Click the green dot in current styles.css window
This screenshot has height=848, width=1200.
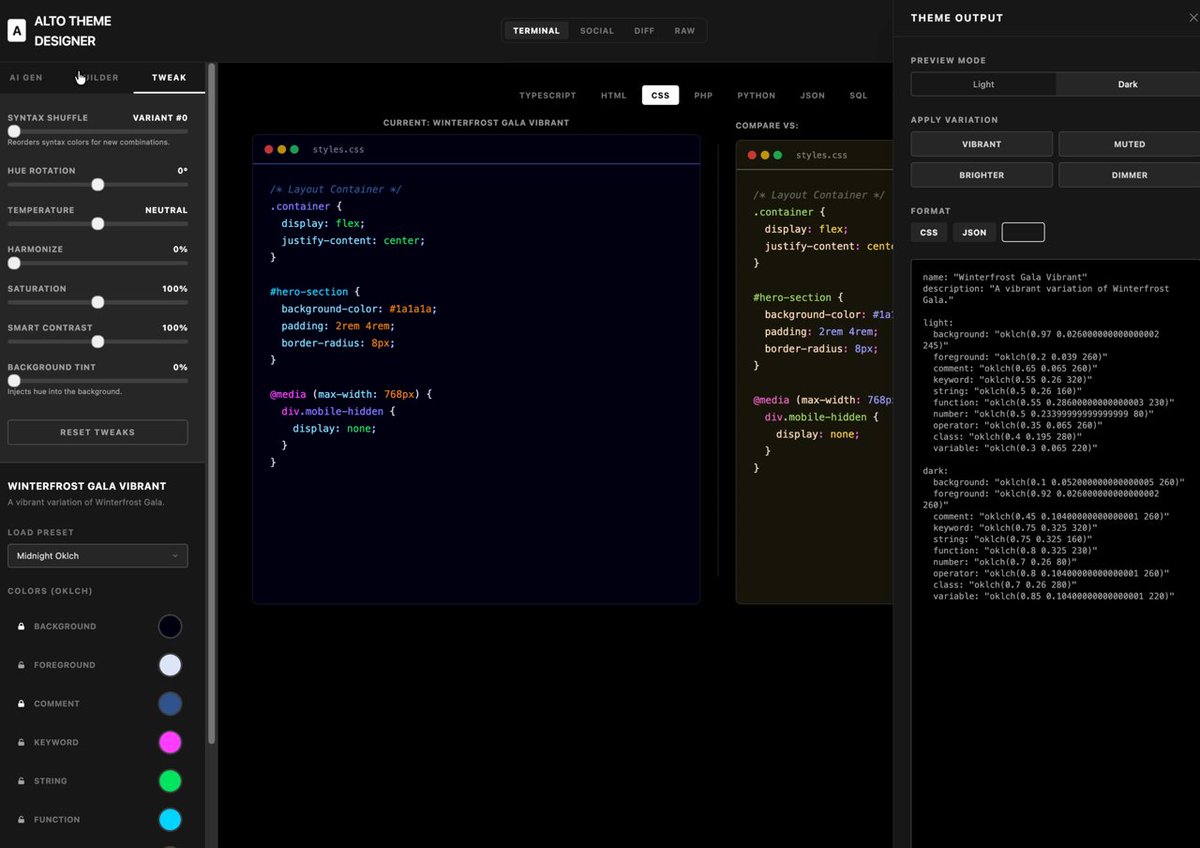point(294,149)
